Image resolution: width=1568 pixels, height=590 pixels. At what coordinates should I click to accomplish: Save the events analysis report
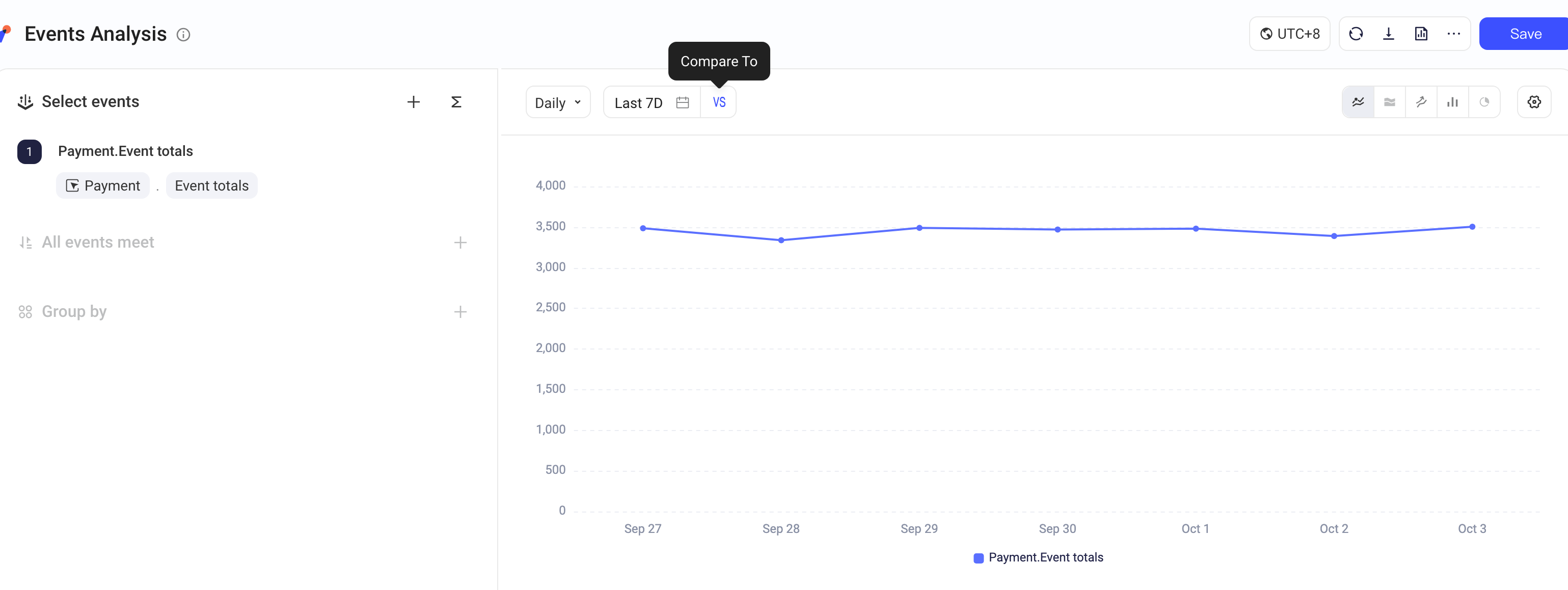click(x=1525, y=34)
